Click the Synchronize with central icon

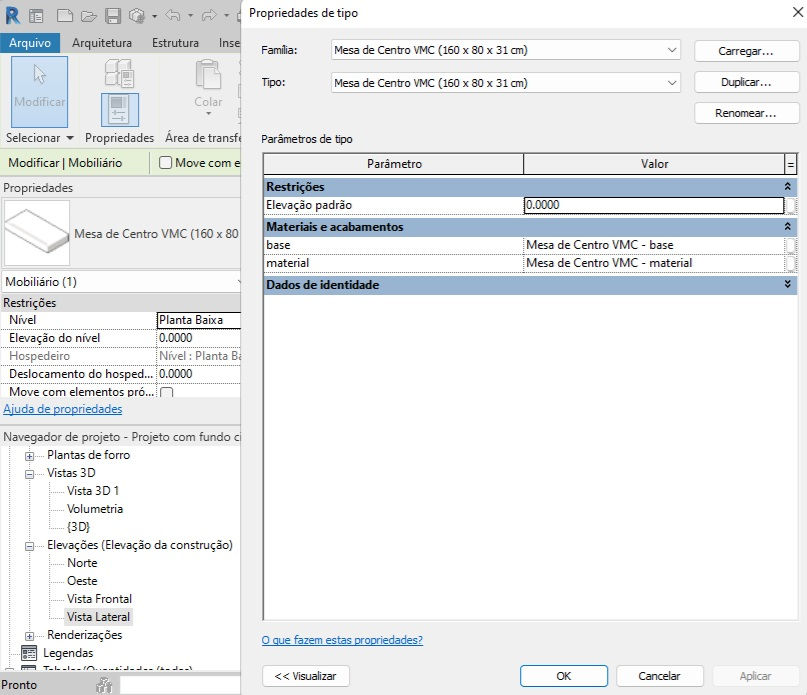click(x=137, y=16)
